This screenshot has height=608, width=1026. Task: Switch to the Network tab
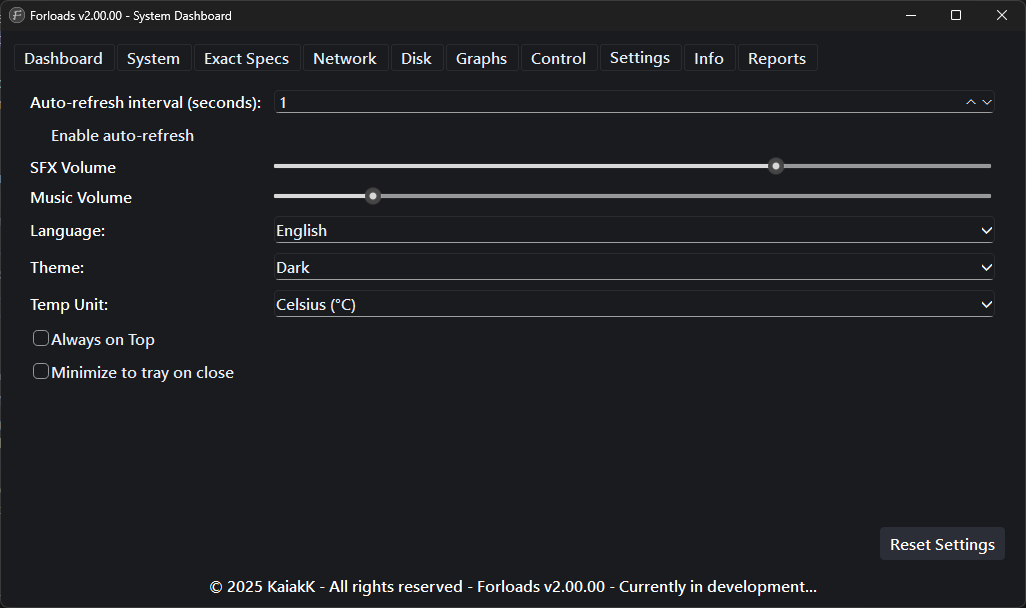[344, 58]
